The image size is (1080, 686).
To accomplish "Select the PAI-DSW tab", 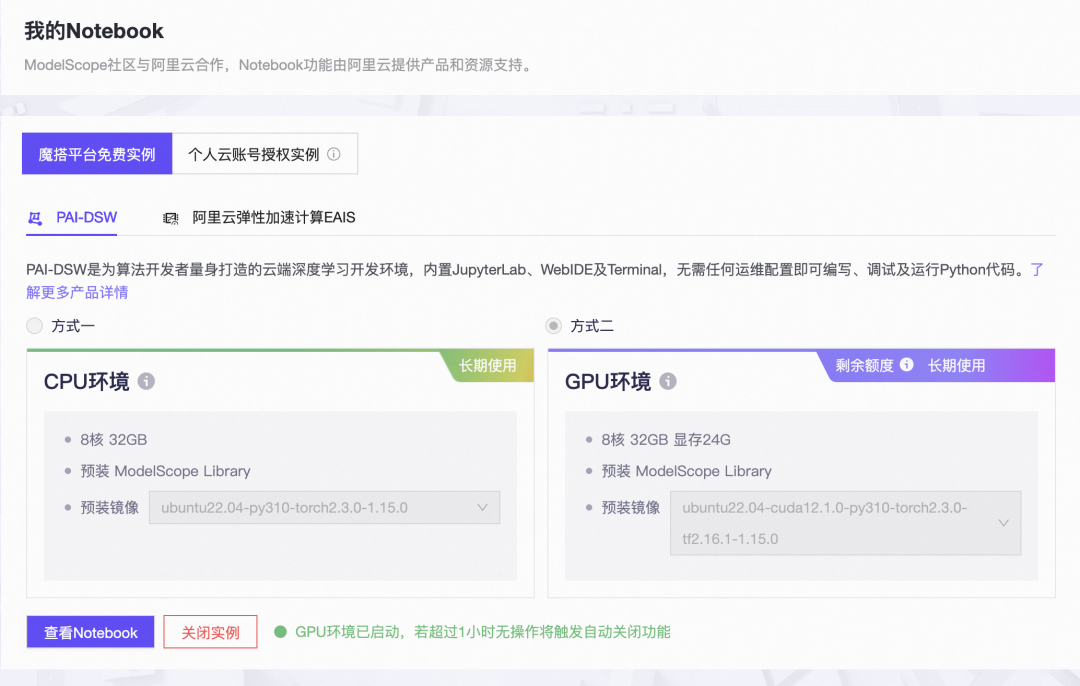I will point(72,218).
